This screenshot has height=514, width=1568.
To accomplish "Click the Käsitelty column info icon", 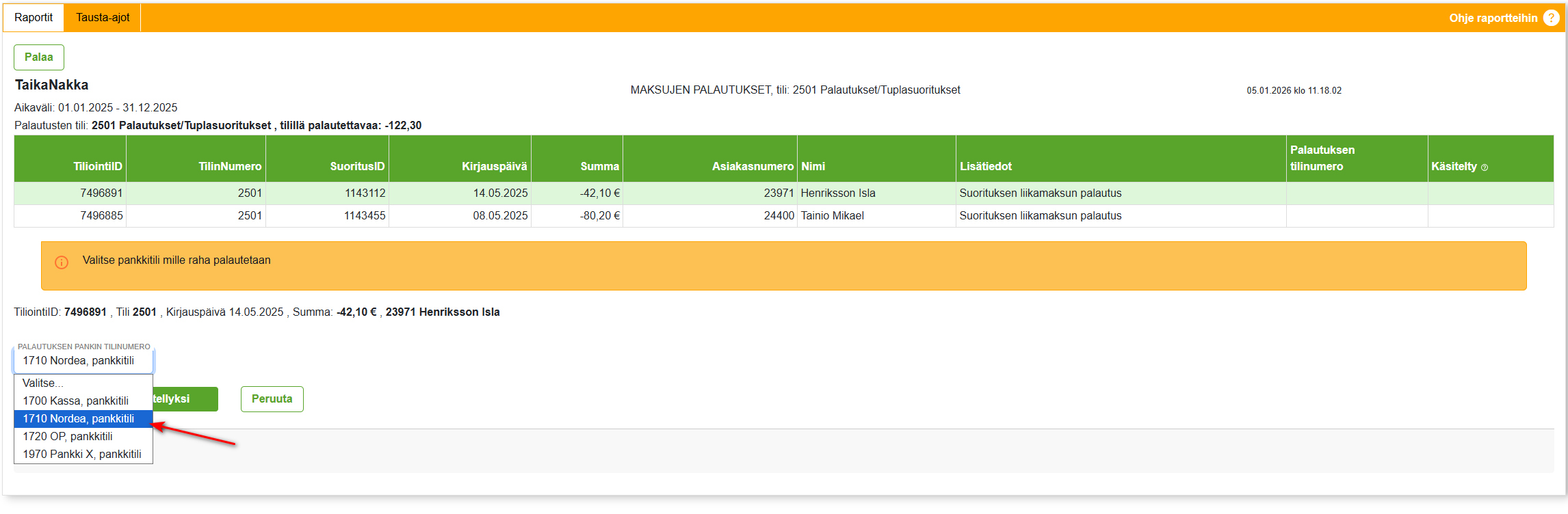I will point(1484,167).
